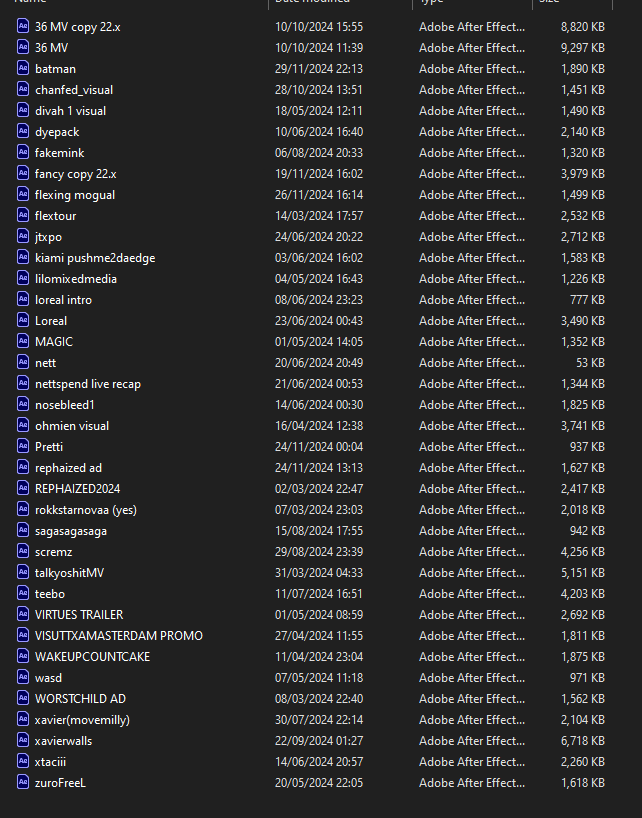Click the file icon for xtaciii
642x818 pixels.
[24, 761]
